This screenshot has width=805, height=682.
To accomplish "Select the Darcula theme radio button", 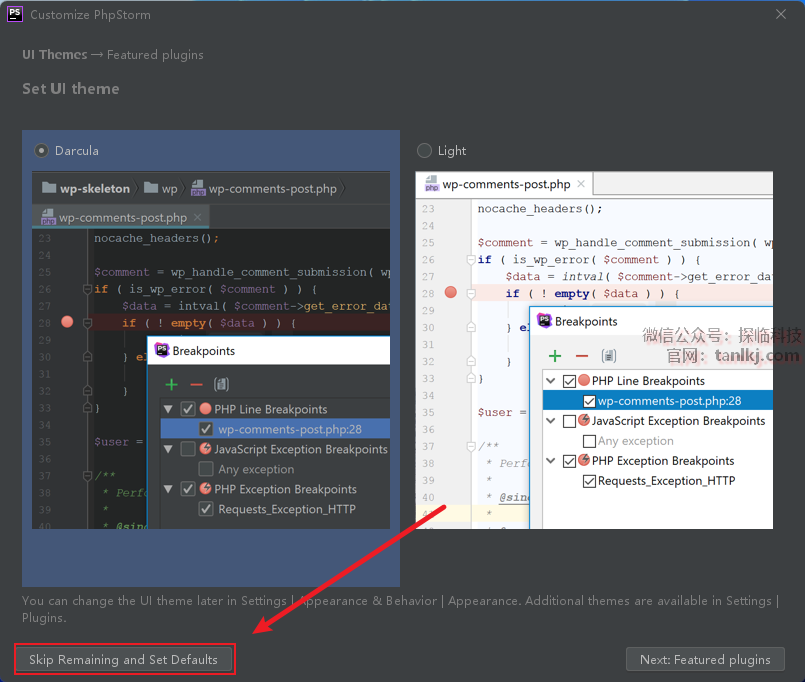I will point(41,151).
